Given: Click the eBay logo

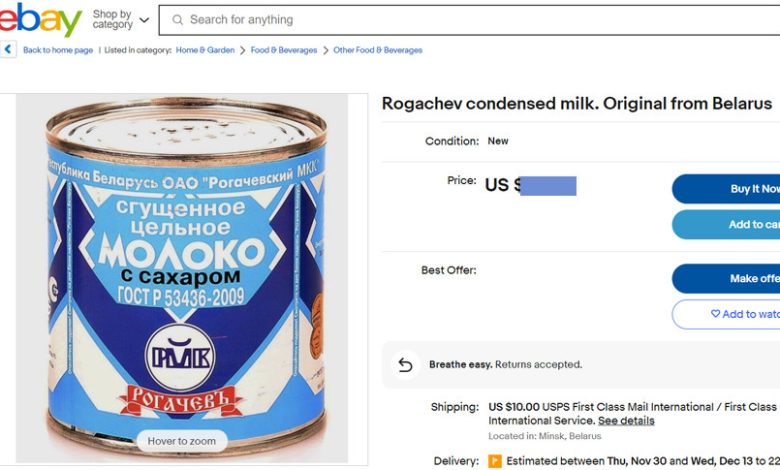Looking at the screenshot, I should click(40, 19).
